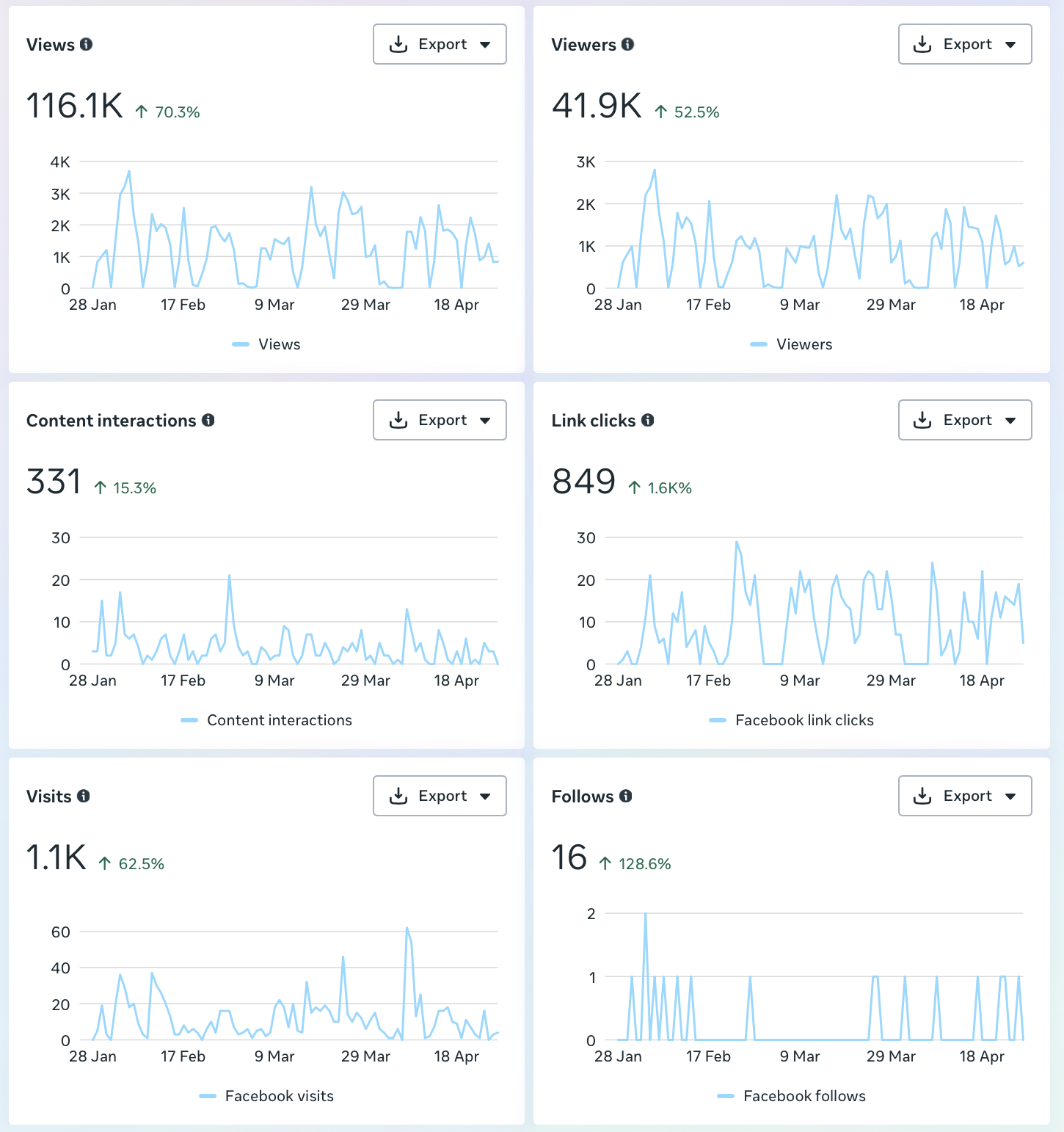Click the 1.6K% change value
Image resolution: width=1064 pixels, height=1132 pixels.
pyautogui.click(x=670, y=488)
